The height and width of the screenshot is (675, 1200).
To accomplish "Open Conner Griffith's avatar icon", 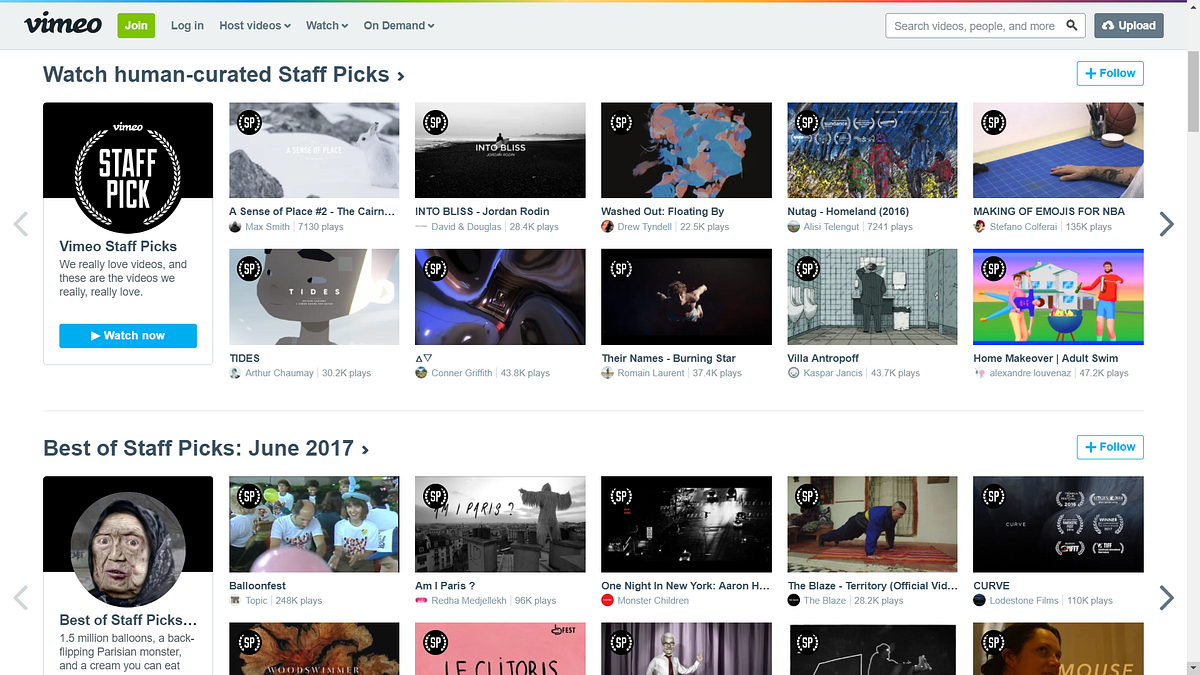I will coord(421,373).
